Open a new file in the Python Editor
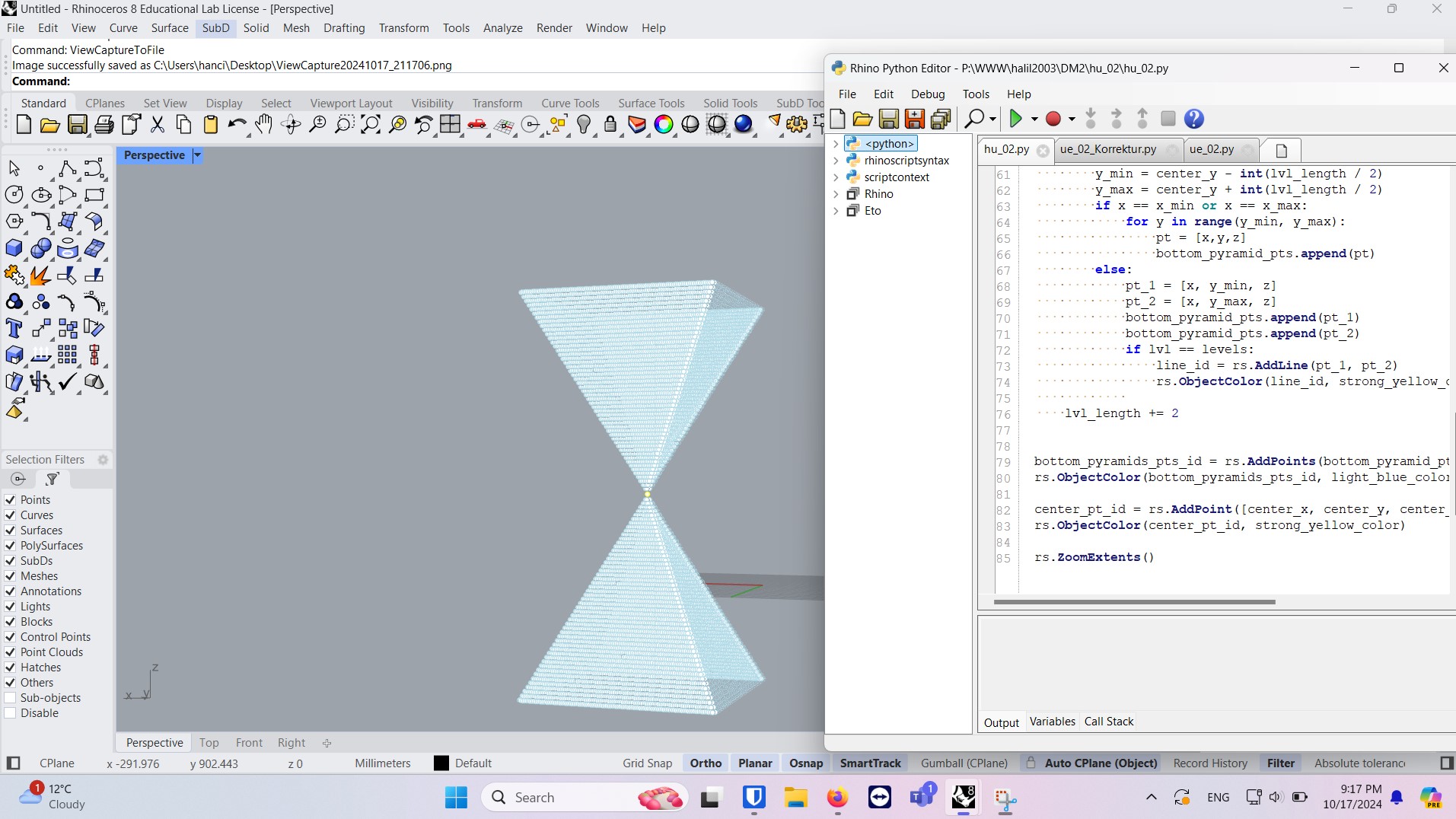Viewport: 1456px width, 819px height. click(836, 119)
